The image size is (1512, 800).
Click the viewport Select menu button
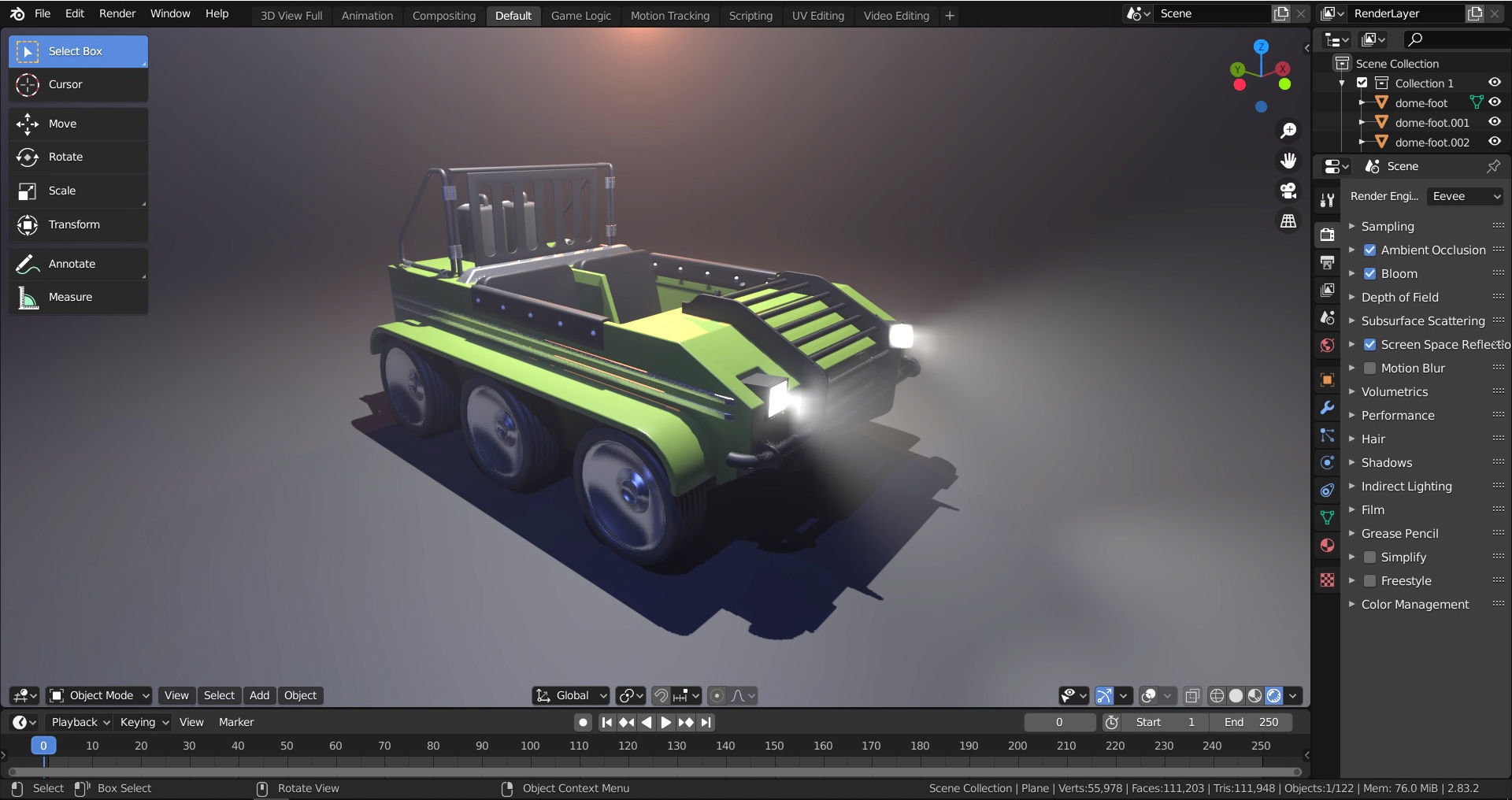coord(219,695)
